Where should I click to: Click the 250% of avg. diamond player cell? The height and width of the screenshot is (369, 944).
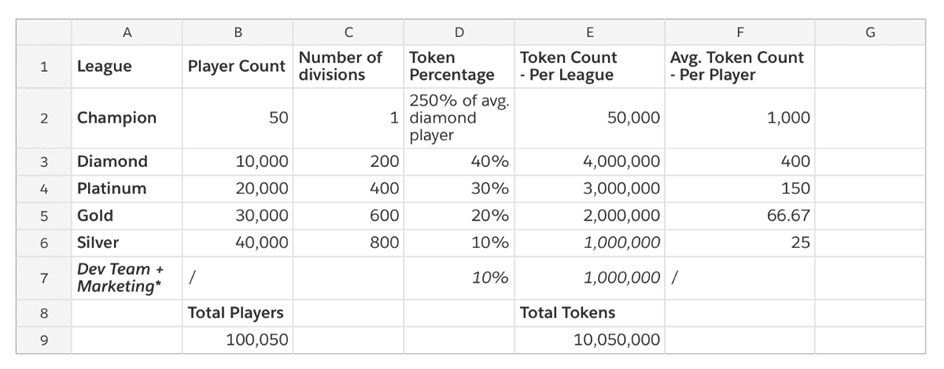tap(459, 118)
